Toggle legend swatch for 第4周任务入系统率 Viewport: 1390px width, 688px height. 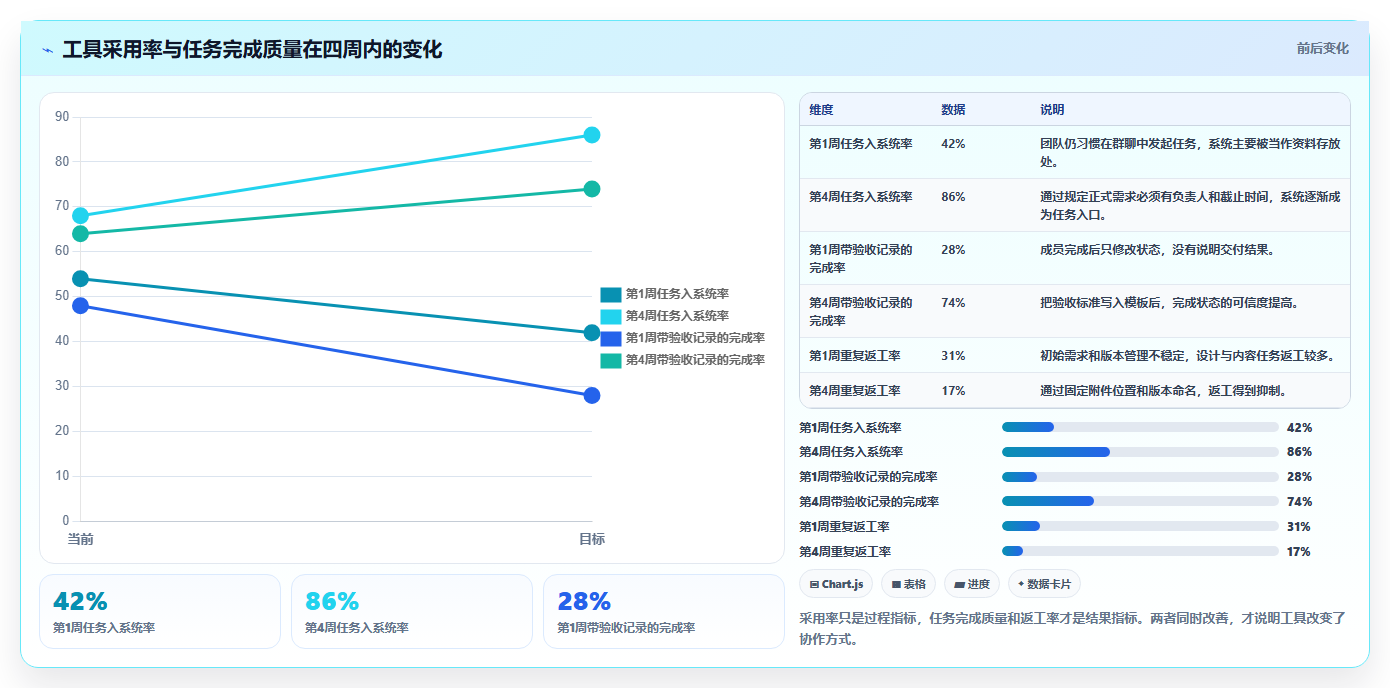[x=611, y=316]
